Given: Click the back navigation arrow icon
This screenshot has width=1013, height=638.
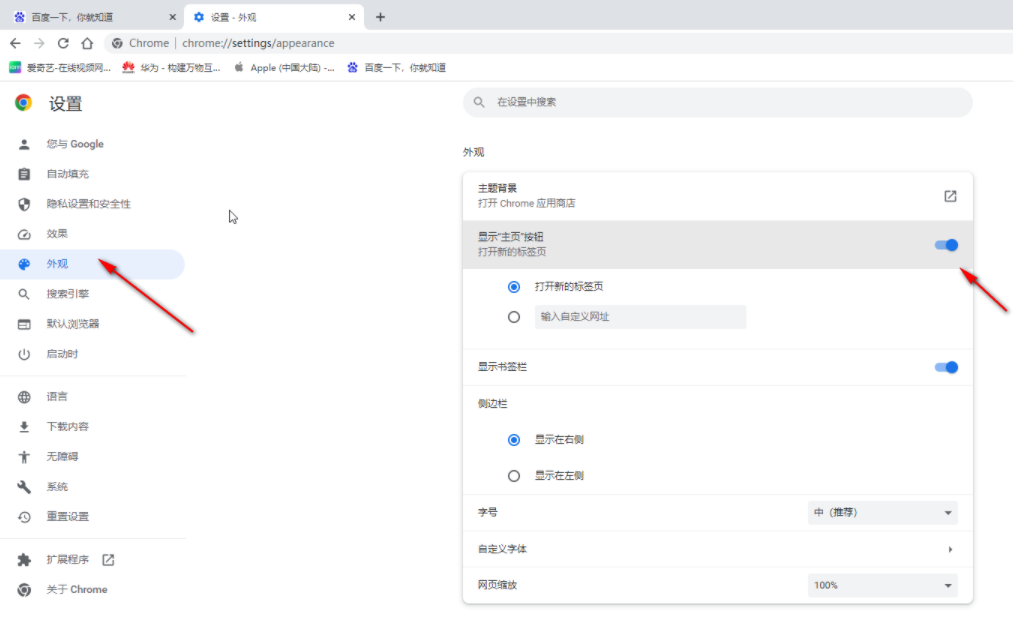Looking at the screenshot, I should pos(15,43).
